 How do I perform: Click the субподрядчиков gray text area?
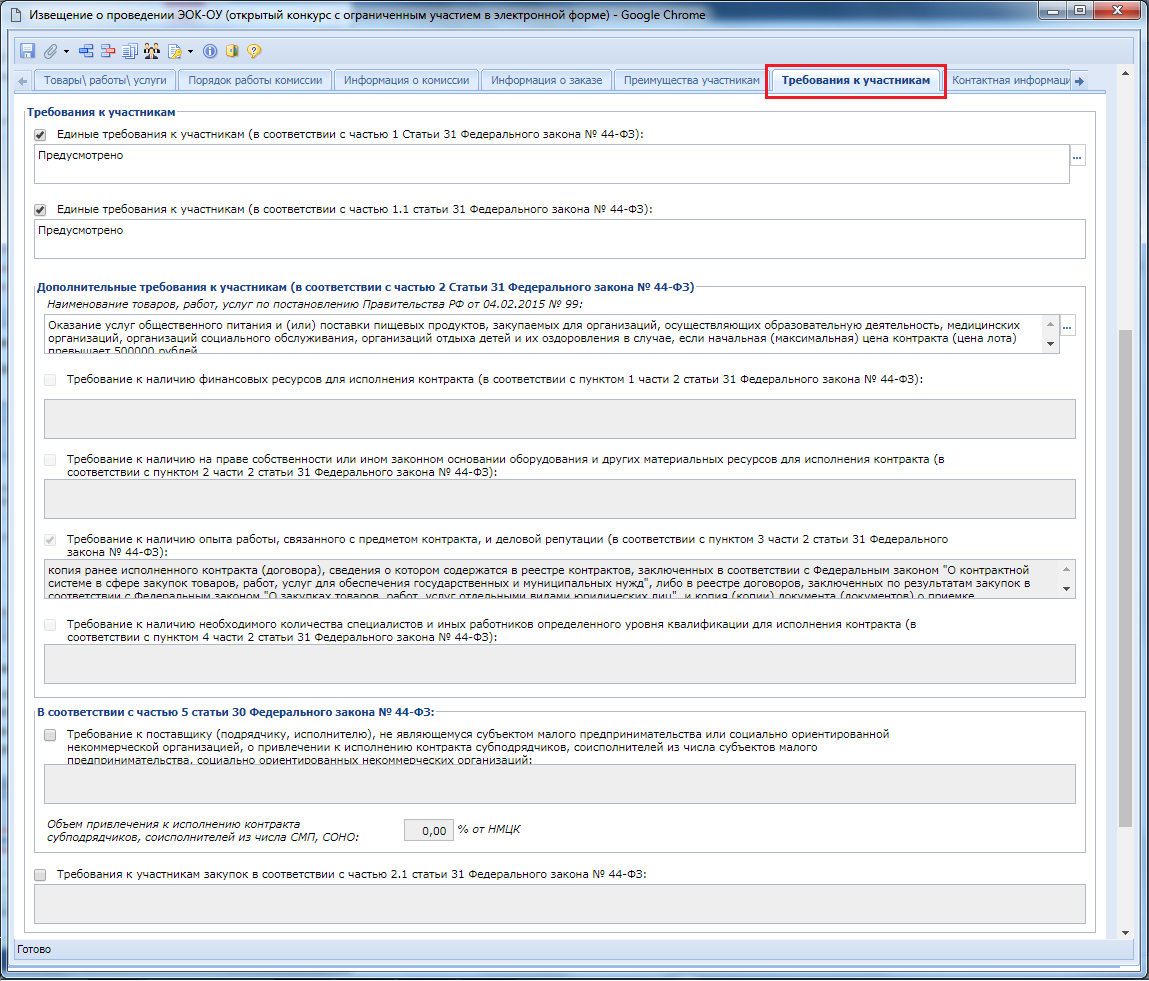pos(560,784)
